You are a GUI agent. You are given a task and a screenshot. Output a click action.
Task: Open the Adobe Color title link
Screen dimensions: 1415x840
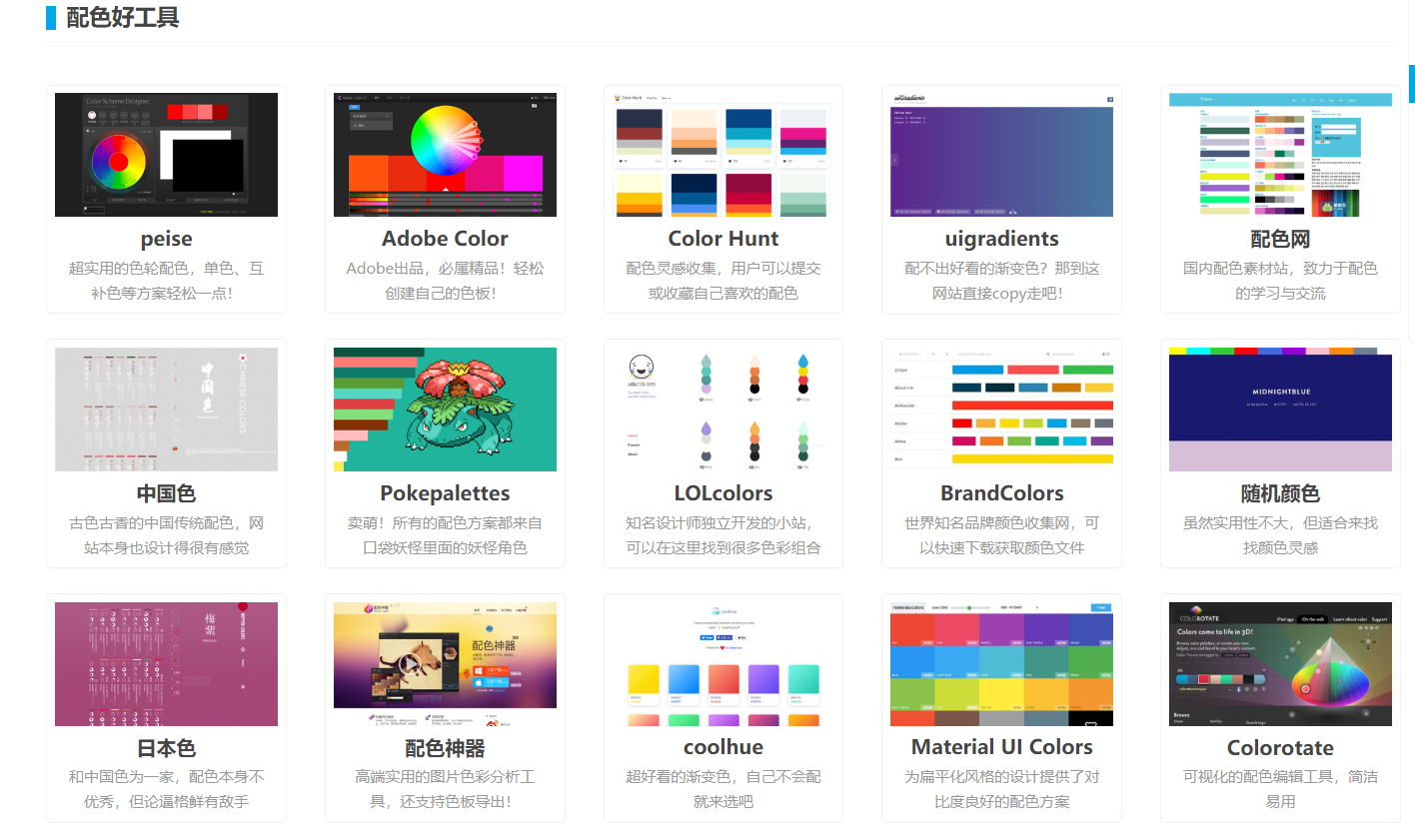pyautogui.click(x=445, y=239)
